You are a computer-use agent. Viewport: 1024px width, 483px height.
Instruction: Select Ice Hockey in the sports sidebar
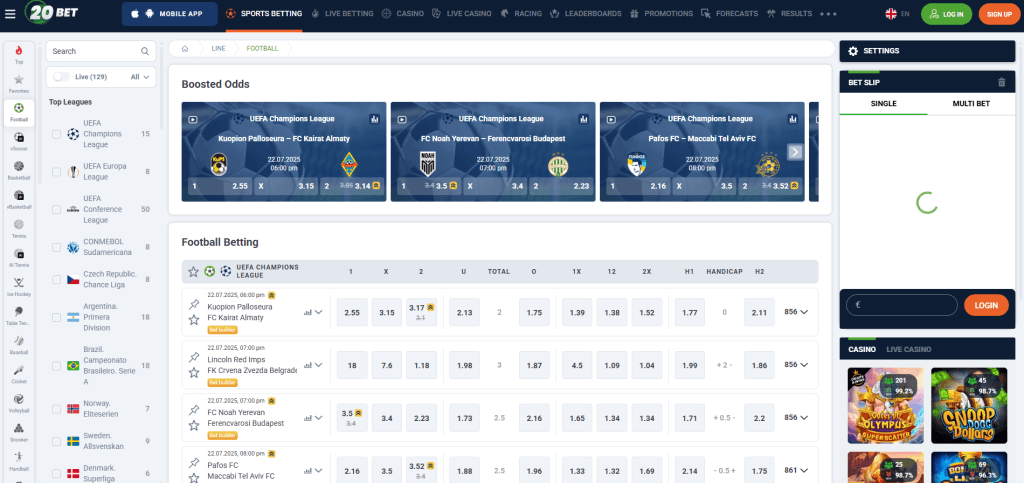pyautogui.click(x=19, y=287)
